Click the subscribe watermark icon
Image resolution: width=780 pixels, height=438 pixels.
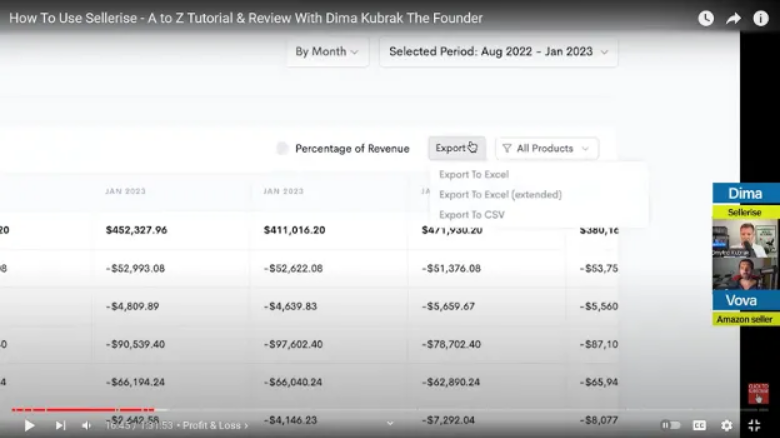click(x=758, y=393)
